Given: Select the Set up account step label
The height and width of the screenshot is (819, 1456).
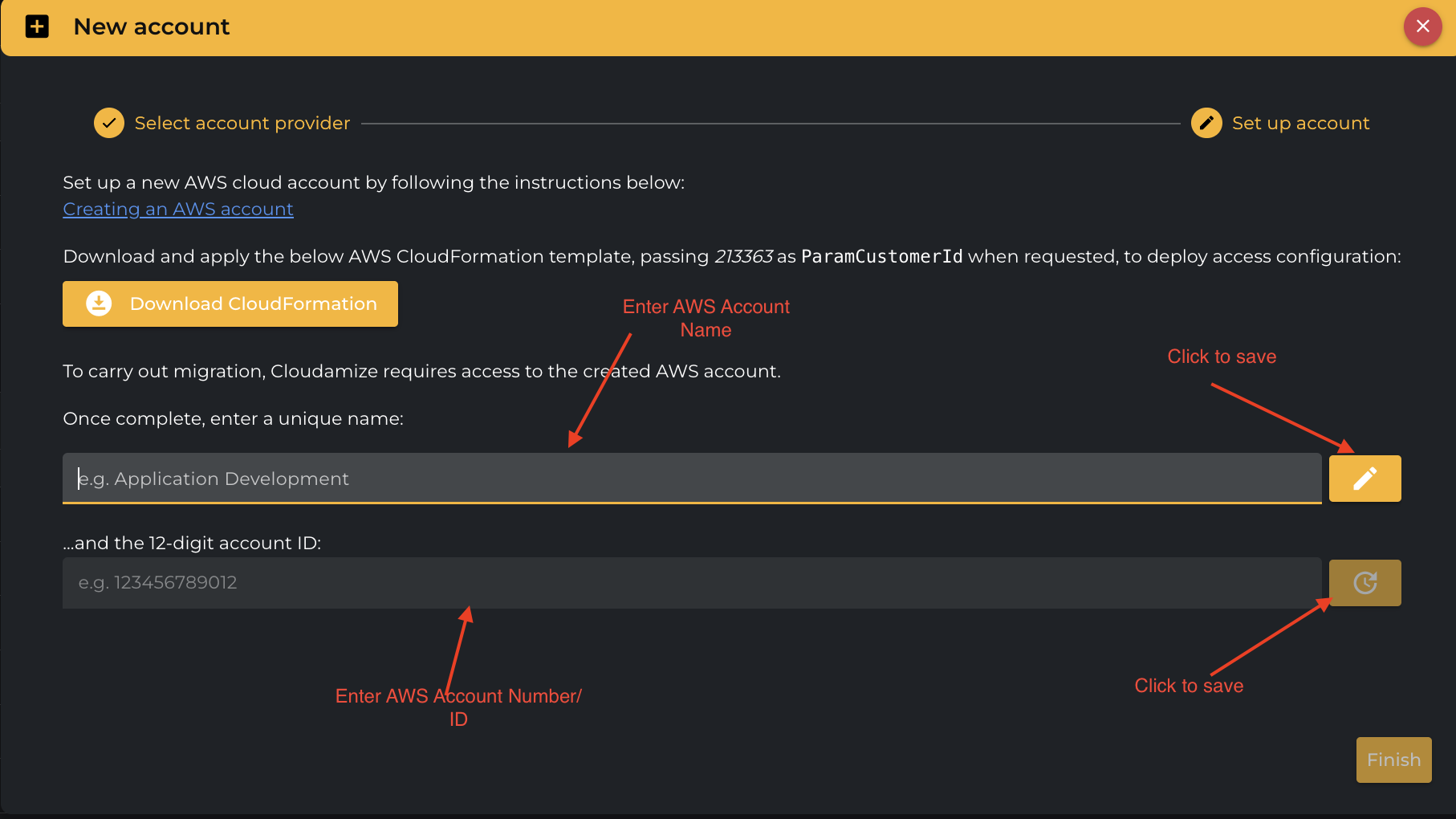Looking at the screenshot, I should (1300, 123).
